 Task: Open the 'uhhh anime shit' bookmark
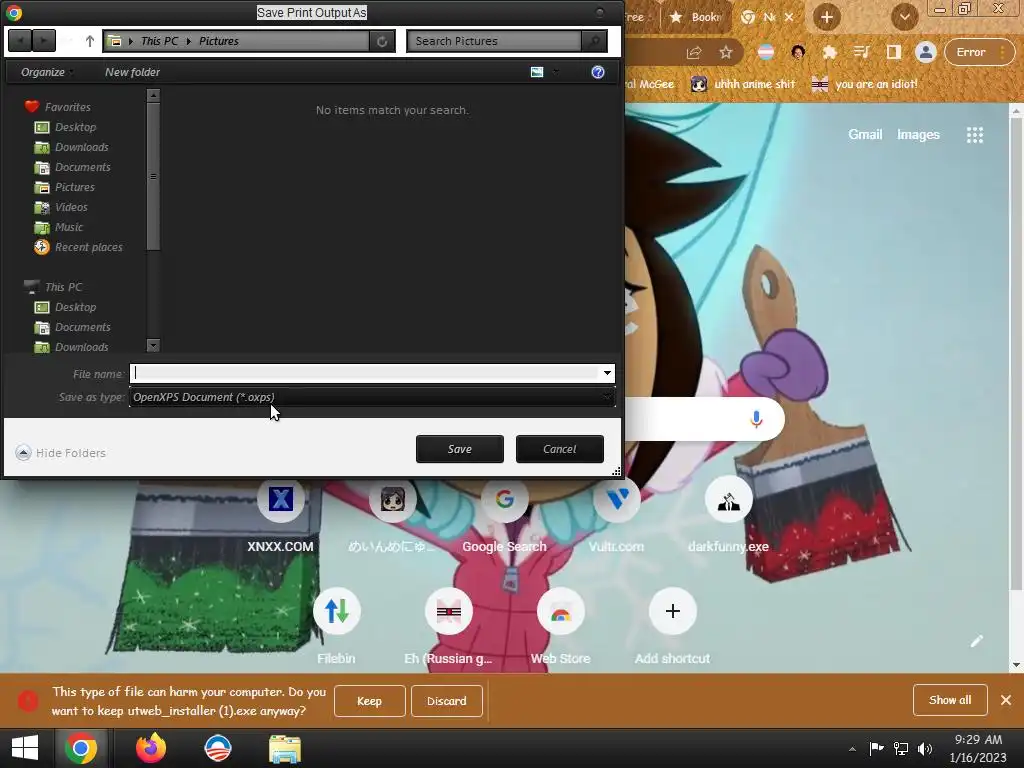[743, 84]
